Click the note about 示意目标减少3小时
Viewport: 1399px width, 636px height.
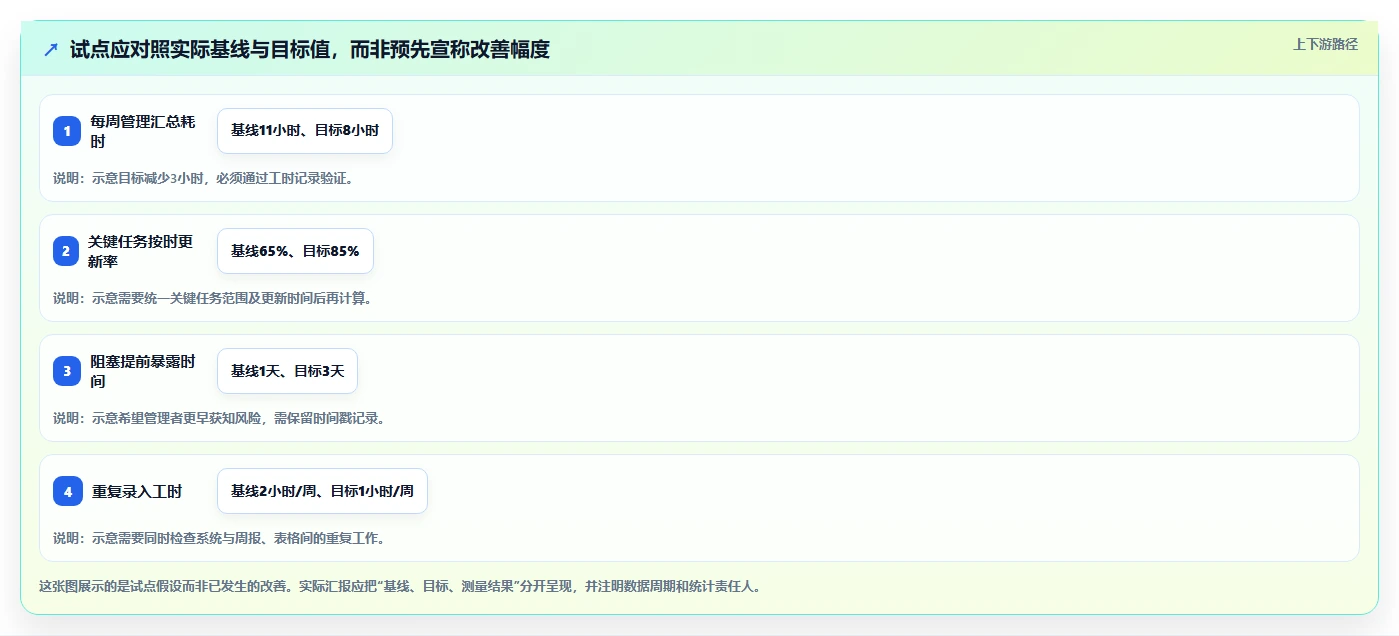point(203,178)
